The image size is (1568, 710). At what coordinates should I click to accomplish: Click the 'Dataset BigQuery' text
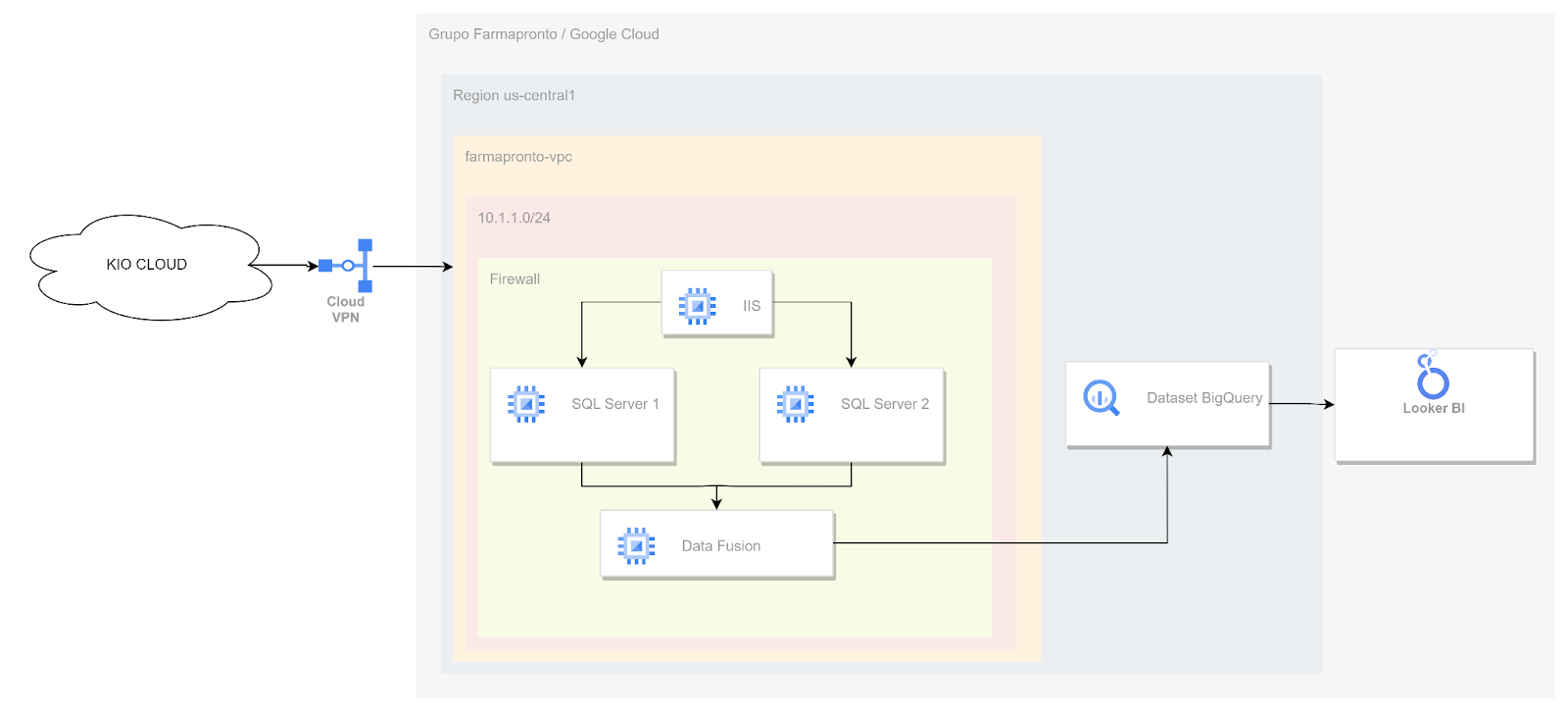[1204, 398]
